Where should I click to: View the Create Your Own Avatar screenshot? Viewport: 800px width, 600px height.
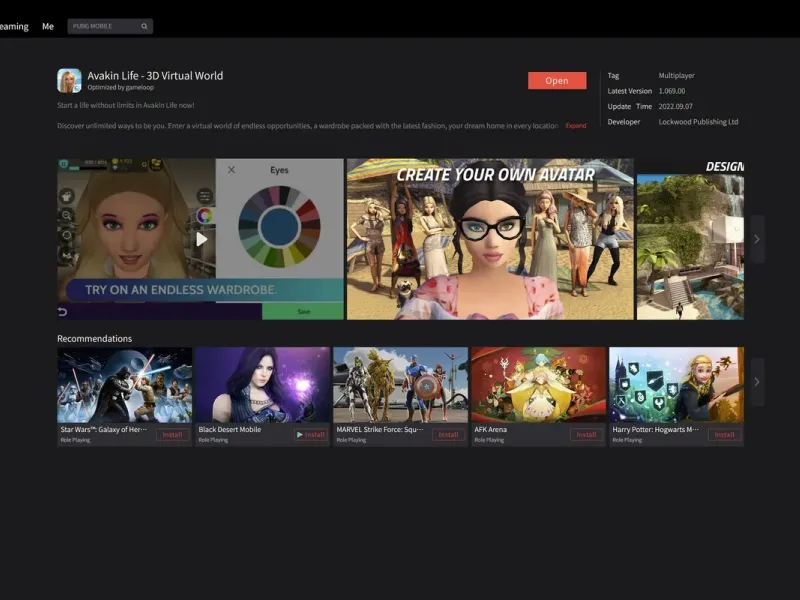(490, 239)
